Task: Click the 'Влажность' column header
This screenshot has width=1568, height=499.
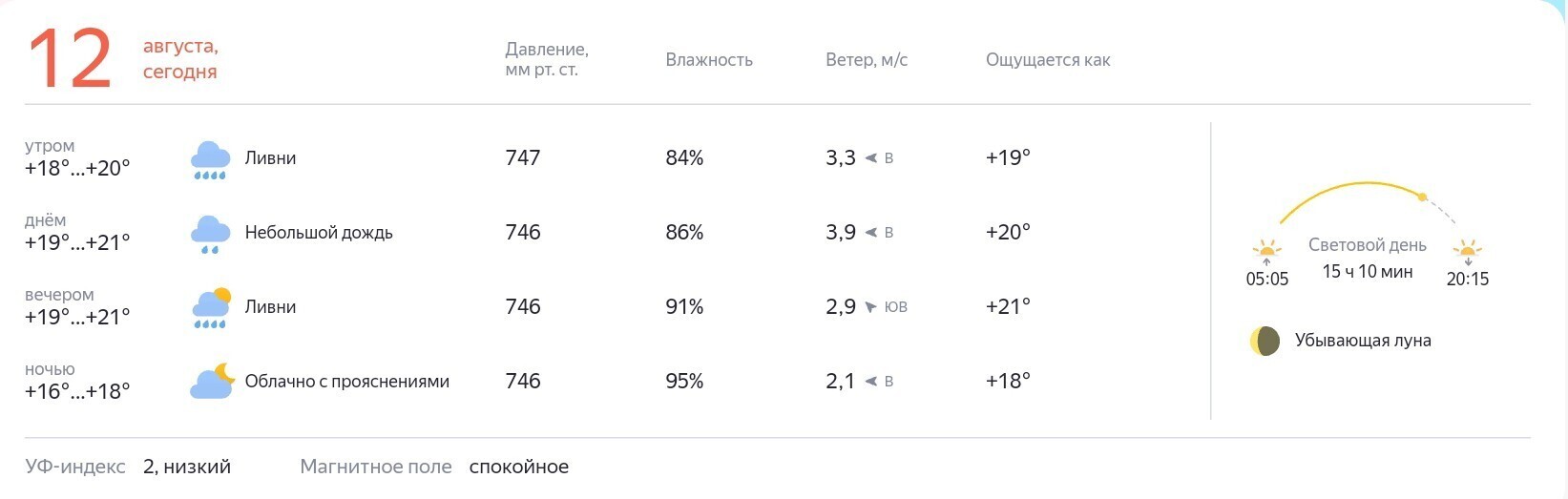Action: (x=709, y=60)
